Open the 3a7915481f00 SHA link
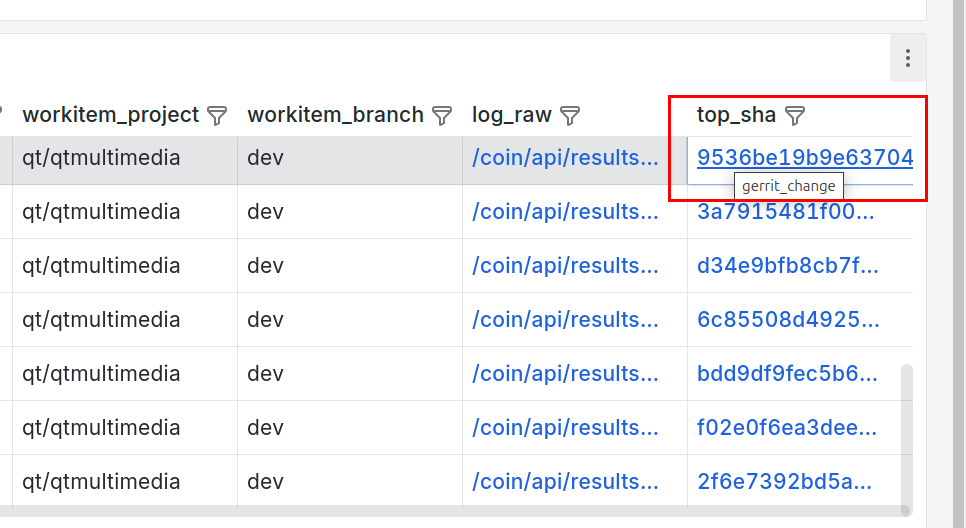The image size is (966, 528). (x=787, y=212)
